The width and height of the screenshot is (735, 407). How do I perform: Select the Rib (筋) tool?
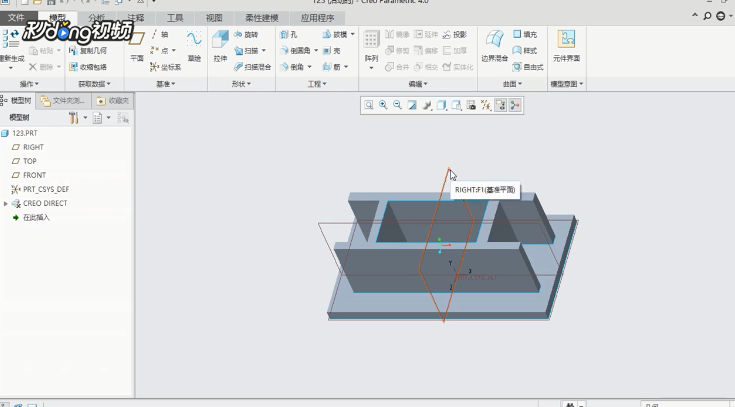(x=331, y=67)
